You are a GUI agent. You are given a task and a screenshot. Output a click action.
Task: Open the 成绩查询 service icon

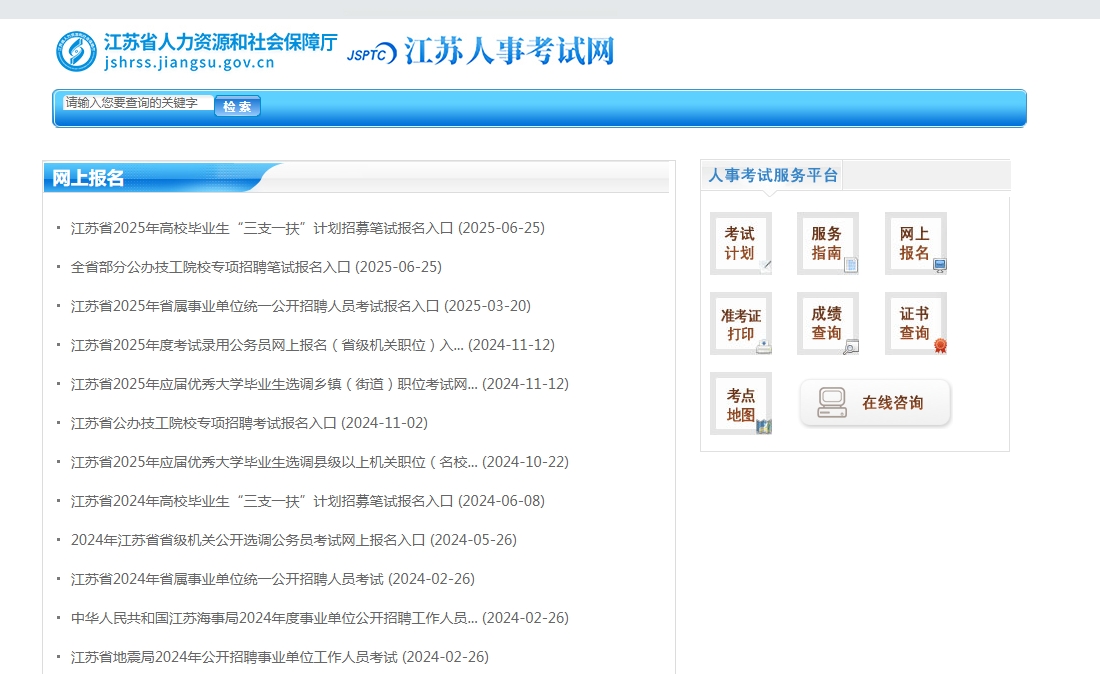[x=828, y=323]
